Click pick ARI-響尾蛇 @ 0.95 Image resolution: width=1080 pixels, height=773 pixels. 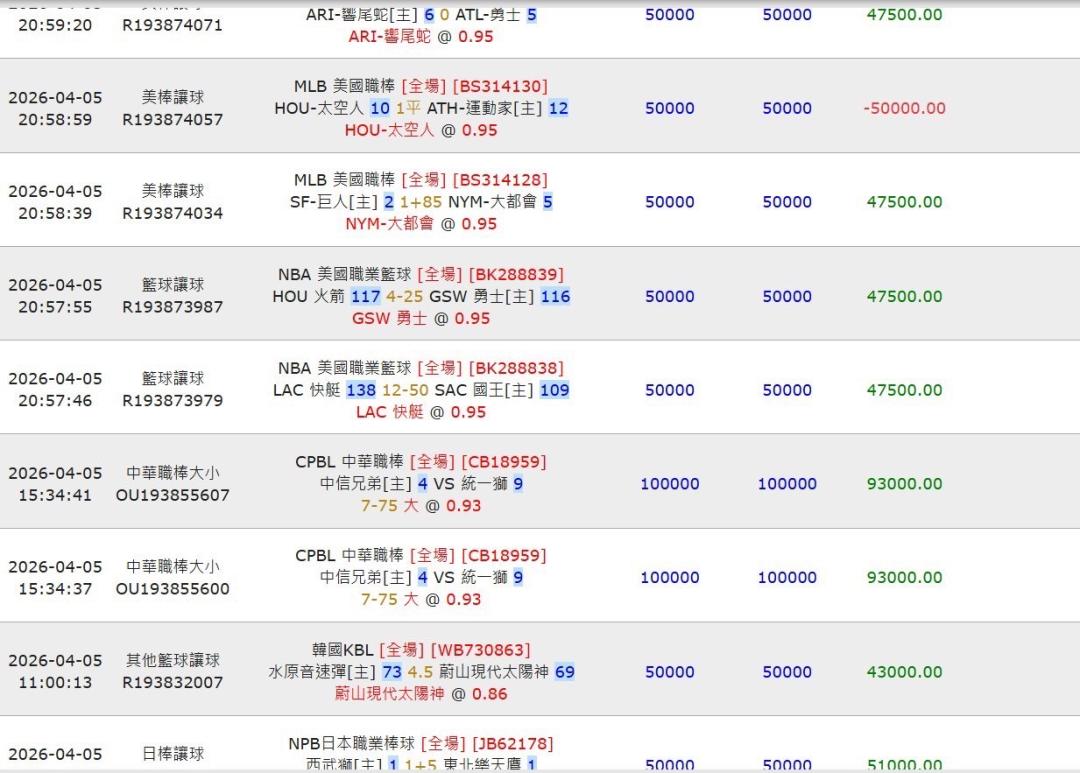click(x=421, y=37)
